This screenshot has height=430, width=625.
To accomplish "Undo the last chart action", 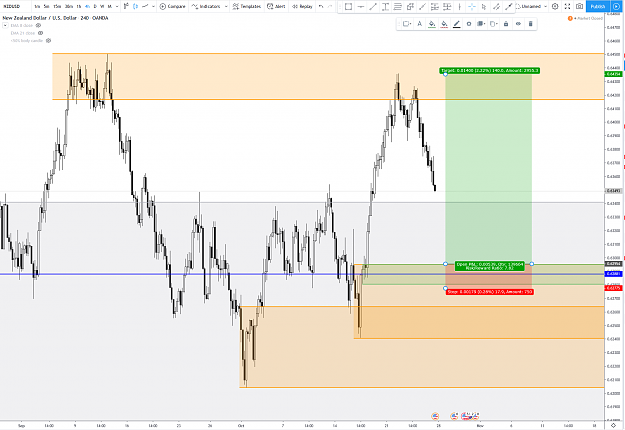I will point(321,6).
